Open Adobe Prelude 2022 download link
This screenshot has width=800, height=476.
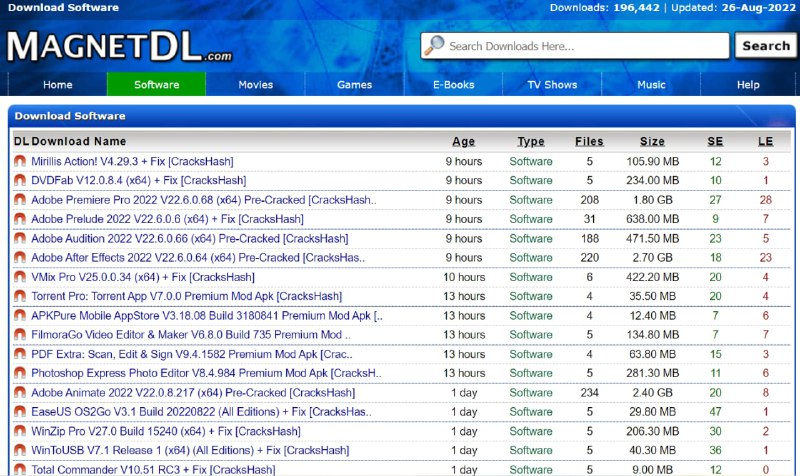coord(167,219)
